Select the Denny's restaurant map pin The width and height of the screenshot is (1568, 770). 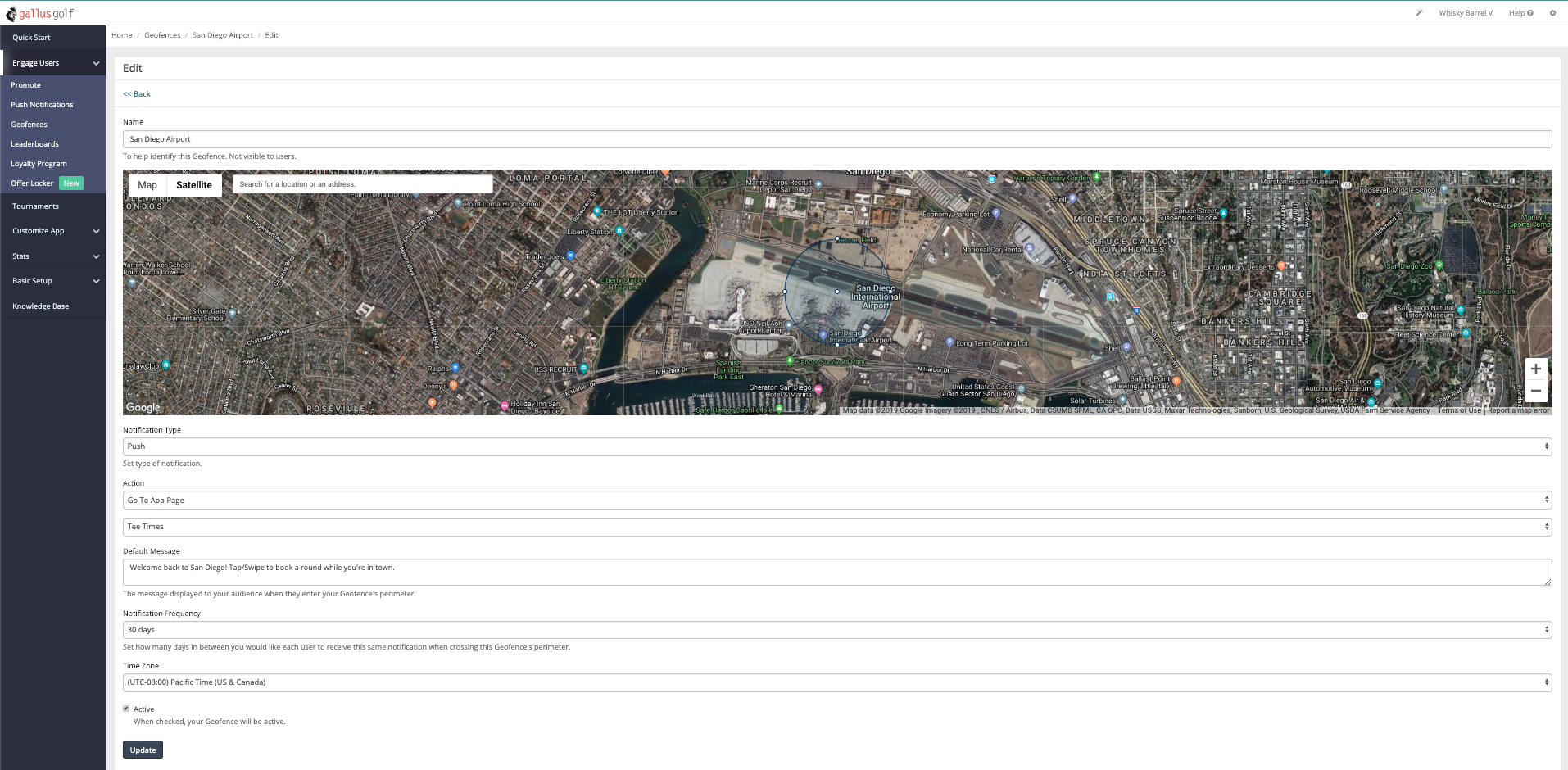pos(453,385)
